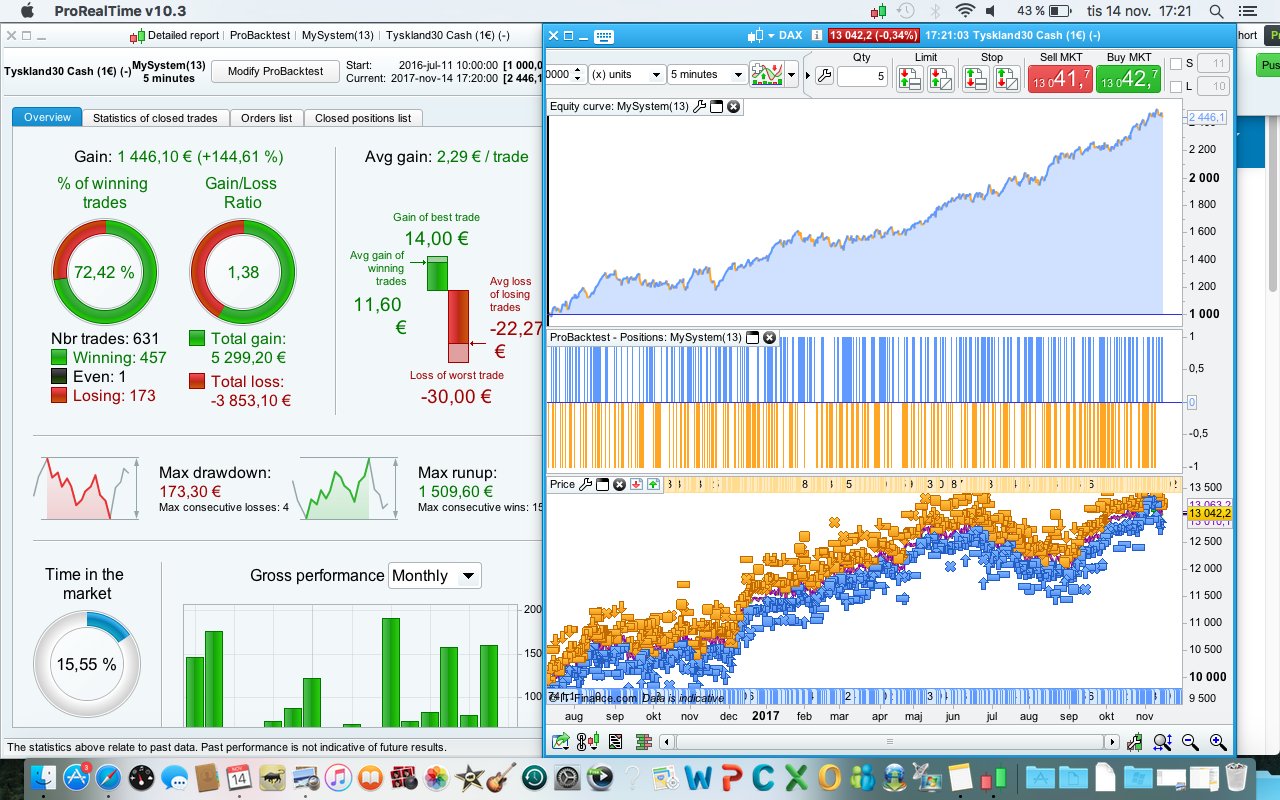1280x800 pixels.
Task: Open the trading settings wrench icon
Action: coord(824,76)
